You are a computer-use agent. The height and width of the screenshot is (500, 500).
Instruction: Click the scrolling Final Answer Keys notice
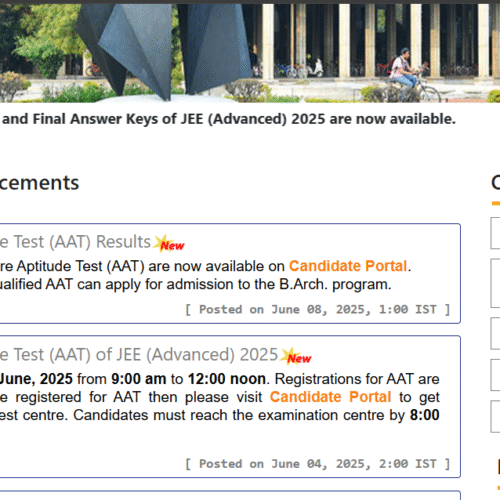(x=229, y=119)
